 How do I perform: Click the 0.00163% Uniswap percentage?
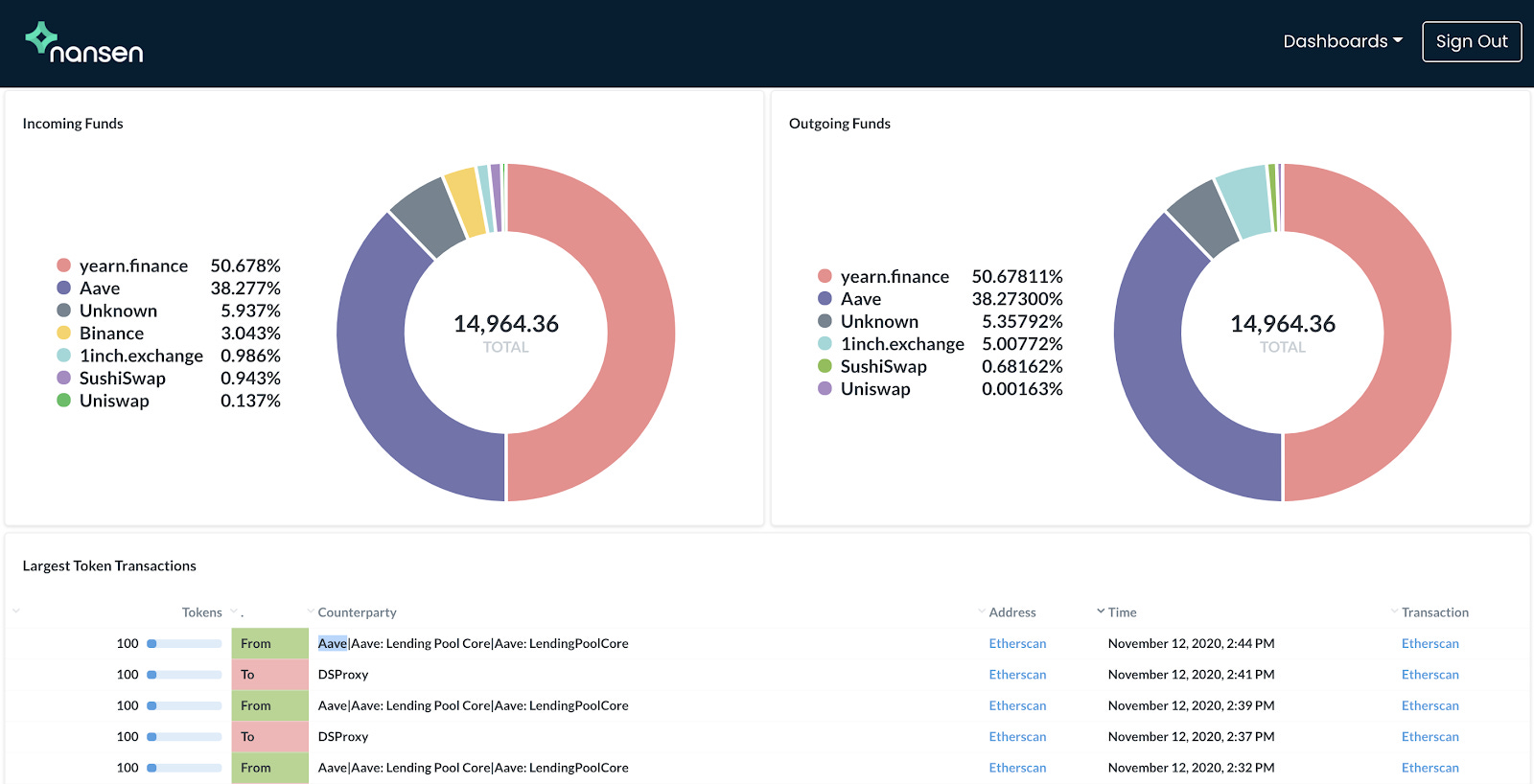(x=1022, y=389)
